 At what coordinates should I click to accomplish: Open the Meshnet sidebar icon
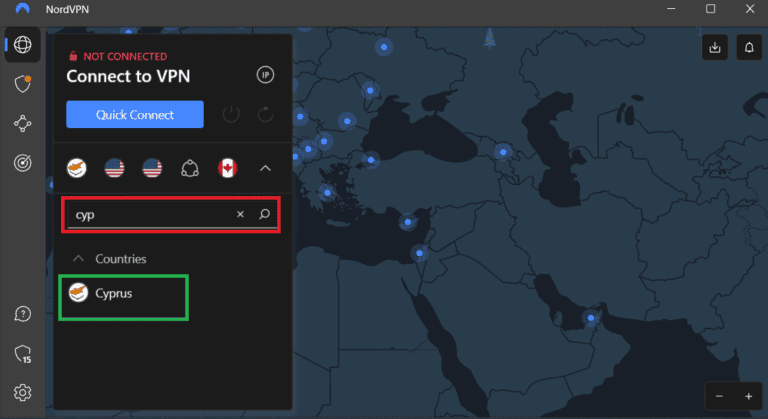pyautogui.click(x=22, y=124)
